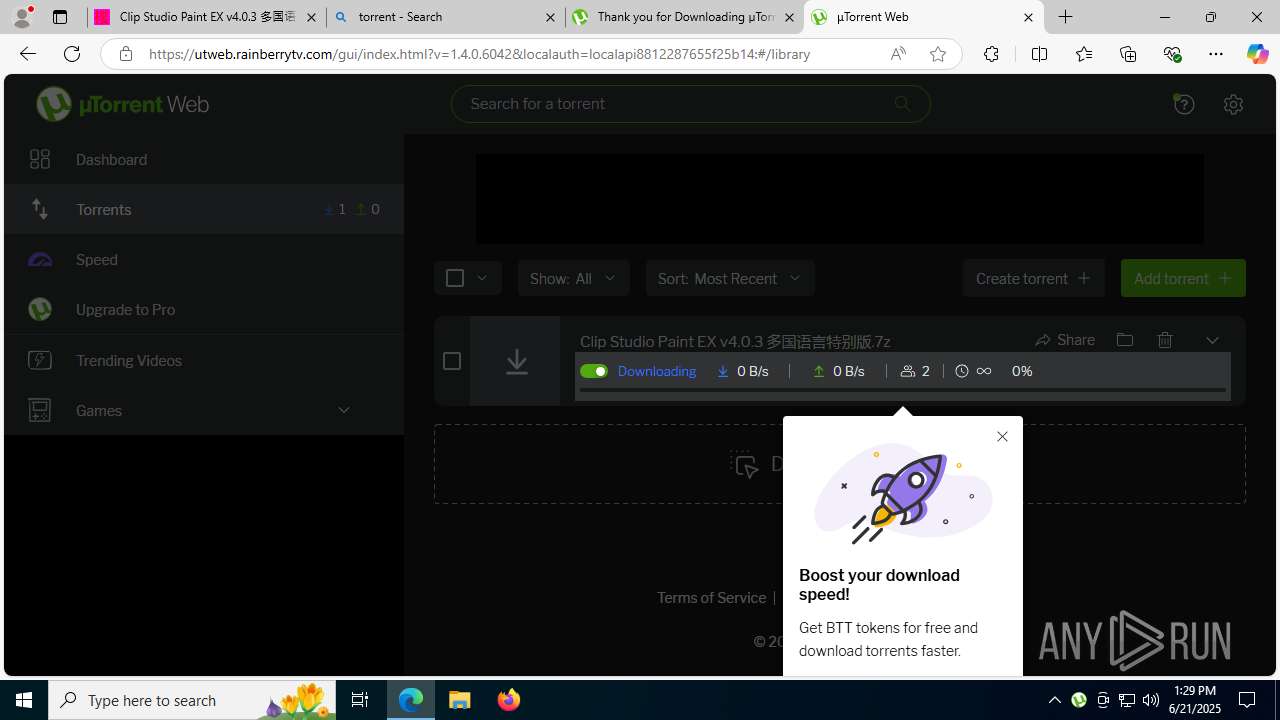Open the Read aloud icon

[x=898, y=54]
